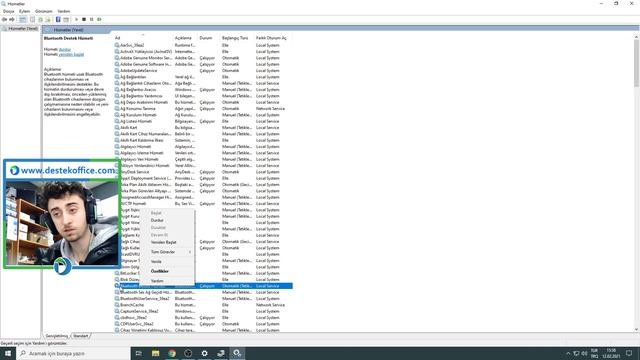Click the gear icon of AdobeUpdateService row
Image resolution: width=640 pixels, height=360 pixels.
[x=117, y=71]
